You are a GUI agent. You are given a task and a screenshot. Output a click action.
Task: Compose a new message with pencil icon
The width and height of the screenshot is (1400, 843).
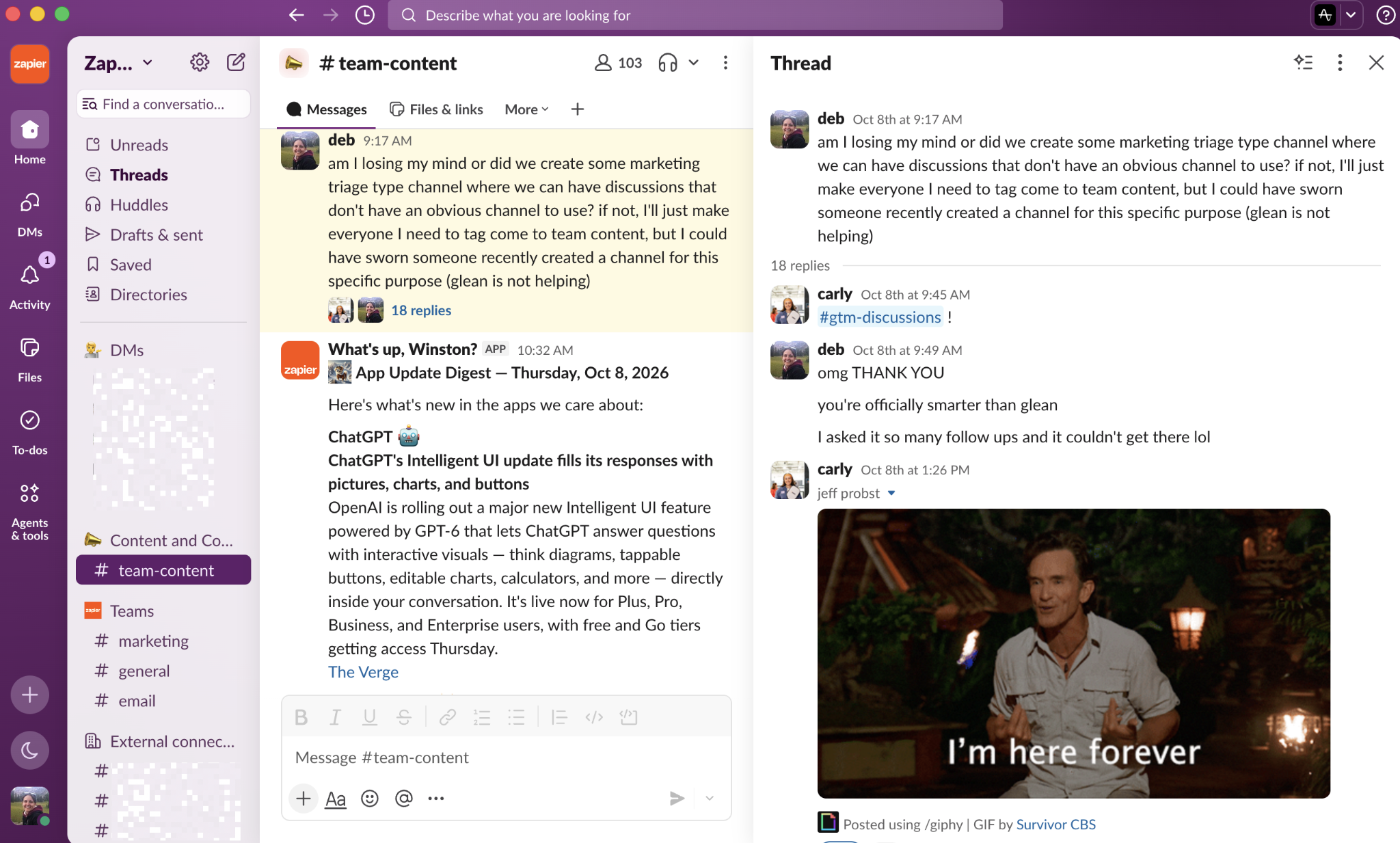click(236, 62)
